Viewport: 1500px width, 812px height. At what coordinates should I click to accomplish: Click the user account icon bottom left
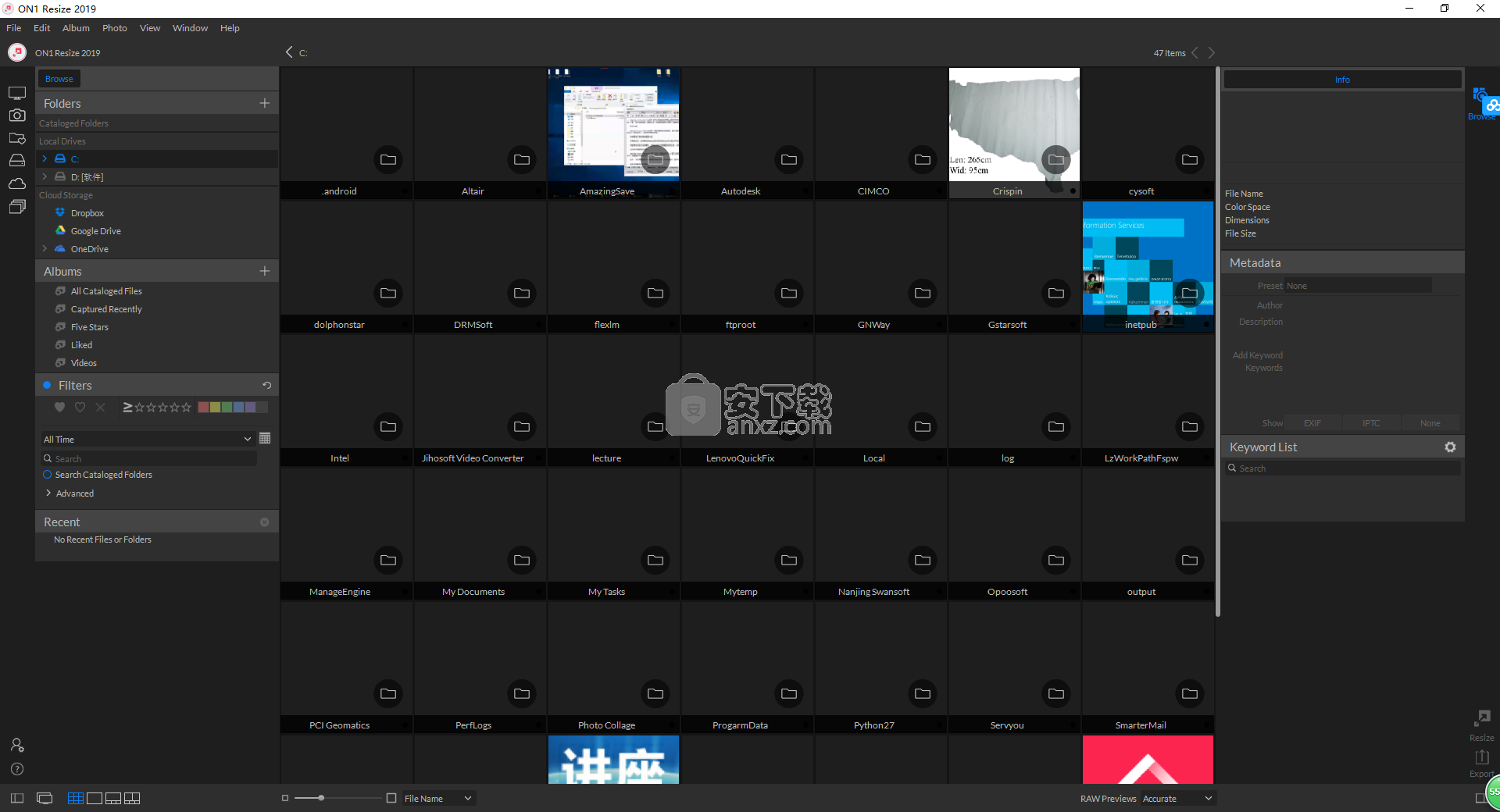17,745
